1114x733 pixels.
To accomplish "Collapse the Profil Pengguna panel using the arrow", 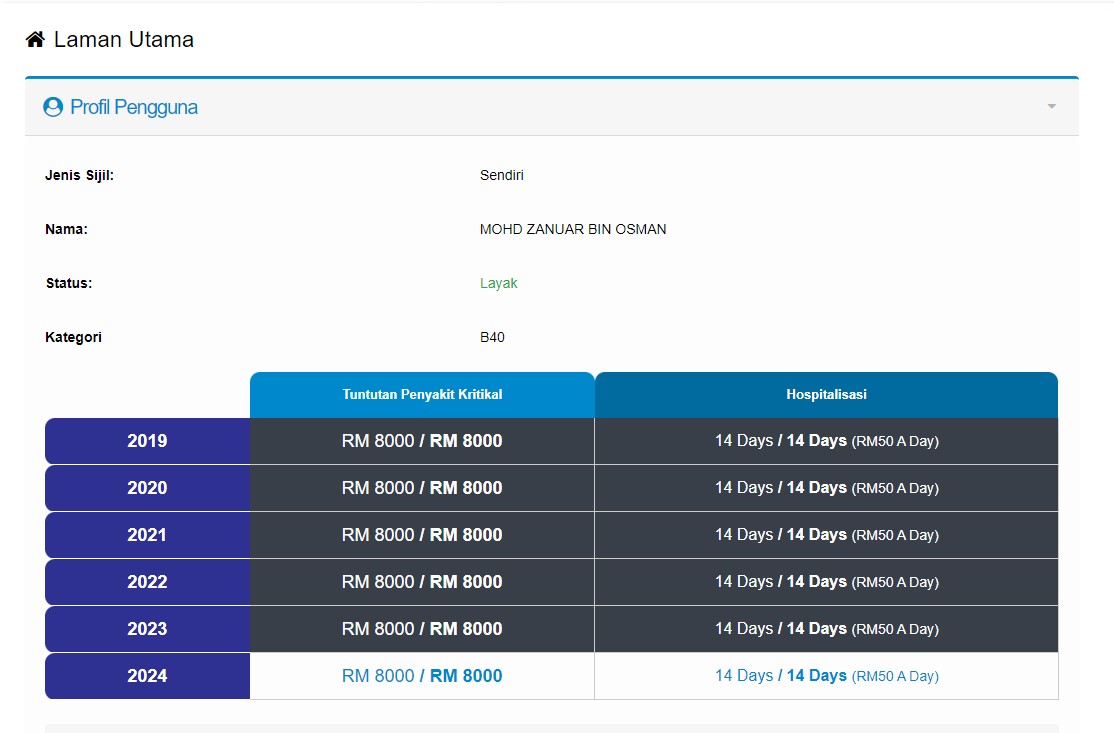I will coord(1051,107).
